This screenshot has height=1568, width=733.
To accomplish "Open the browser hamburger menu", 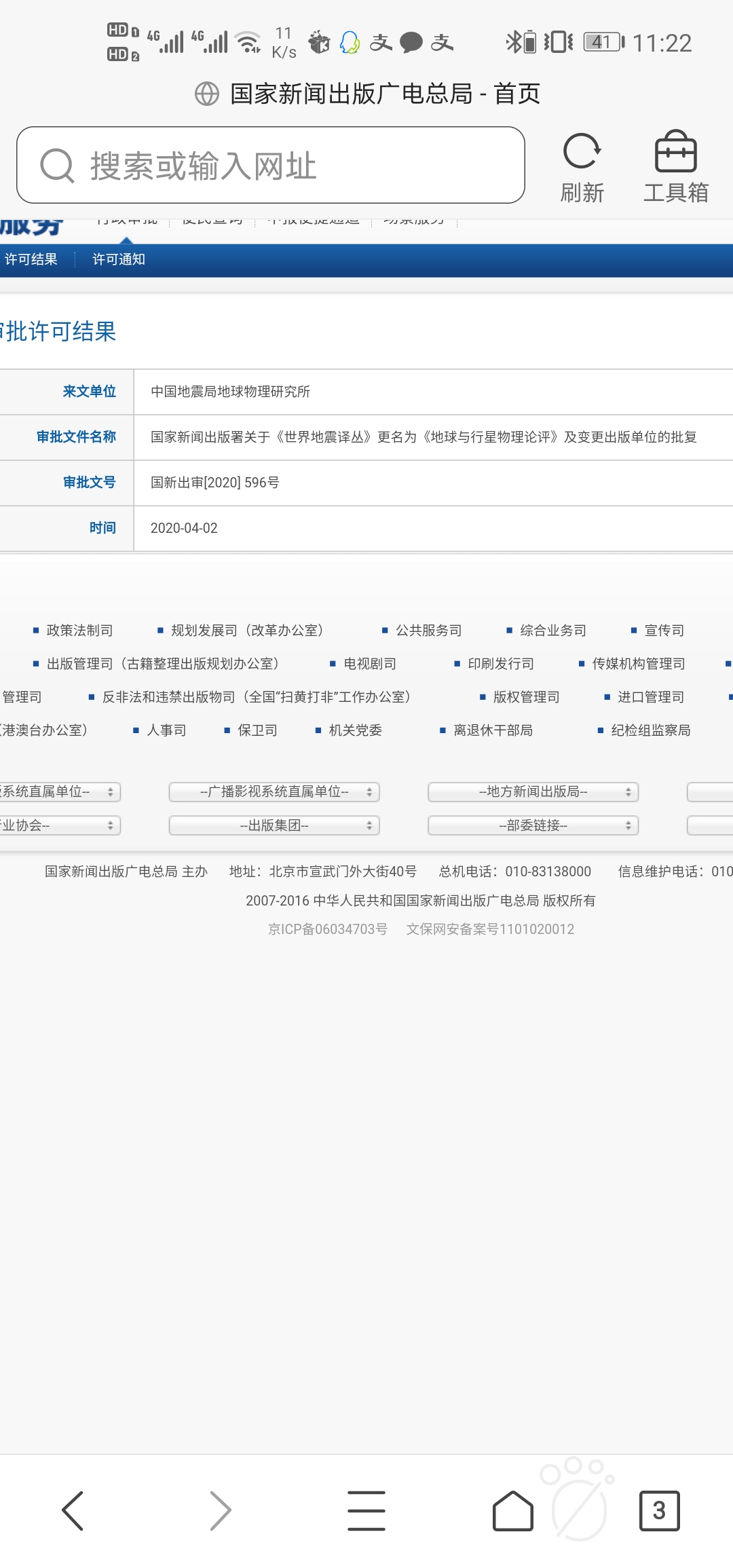I will (x=366, y=1510).
